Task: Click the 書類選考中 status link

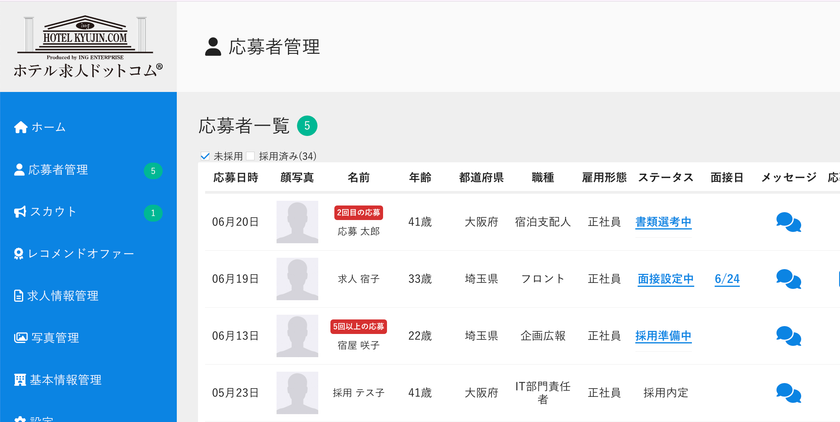Action: tap(663, 222)
